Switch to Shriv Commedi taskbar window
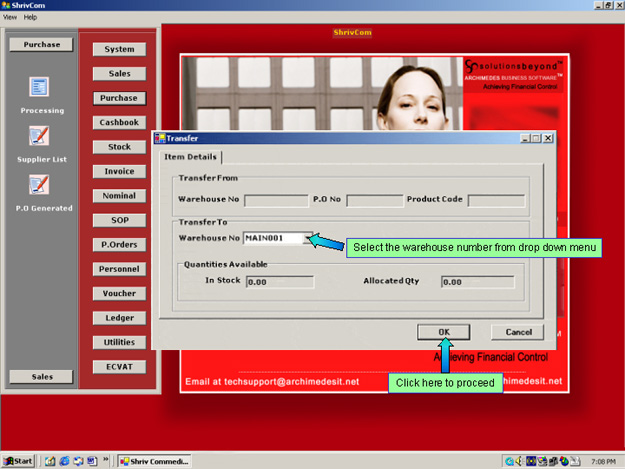Viewport: 625px width, 469px height. click(x=153, y=461)
